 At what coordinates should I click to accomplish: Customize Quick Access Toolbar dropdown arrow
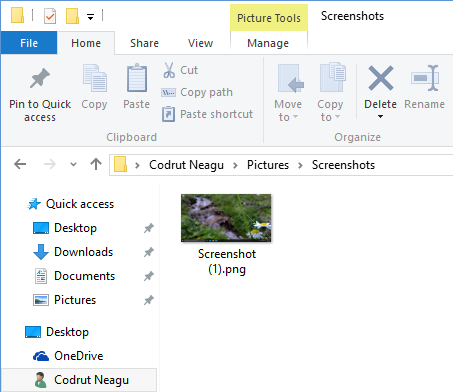click(90, 17)
